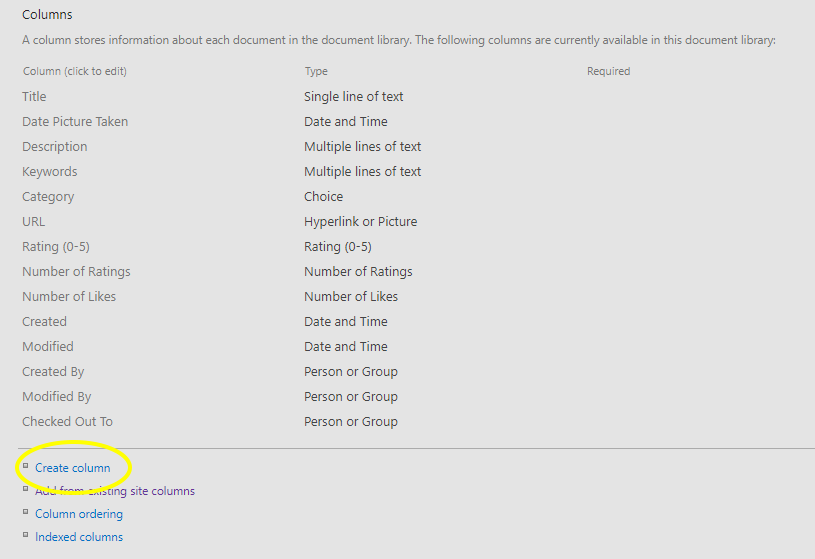Open the Created By column
Screen dimensions: 815x559
click(53, 372)
